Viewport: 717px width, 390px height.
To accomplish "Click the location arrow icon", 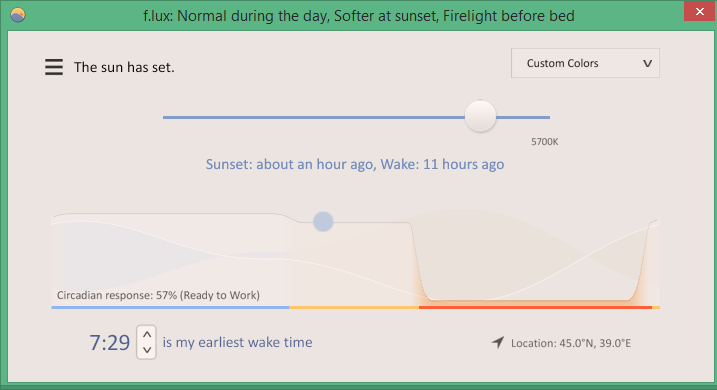I will click(498, 342).
